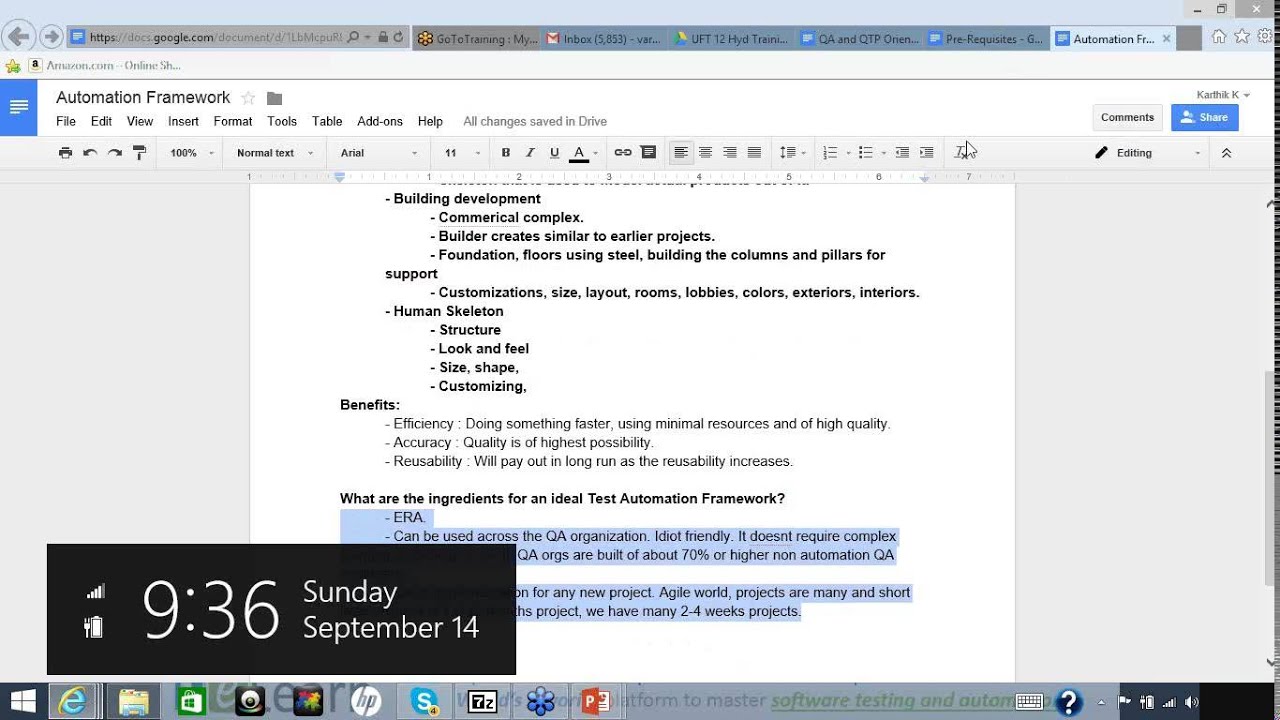Open the 100% zoom dropdown
Screen dimensions: 1280x720
click(190, 153)
